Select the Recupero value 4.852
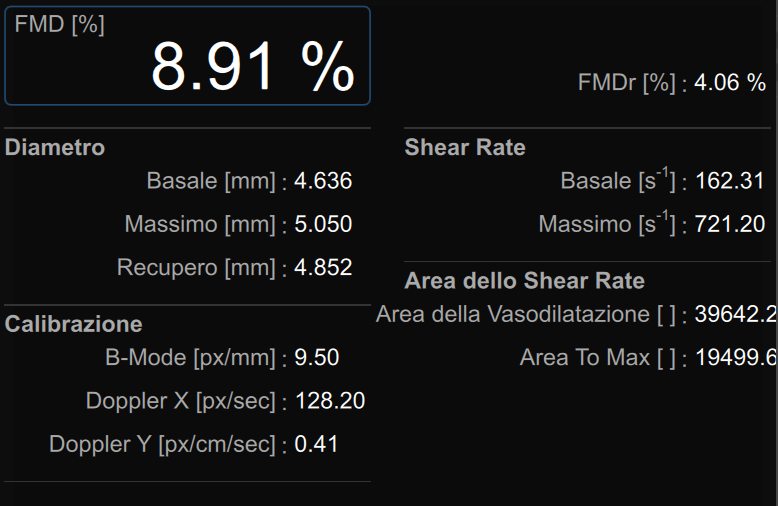Image resolution: width=778 pixels, height=506 pixels. click(323, 267)
